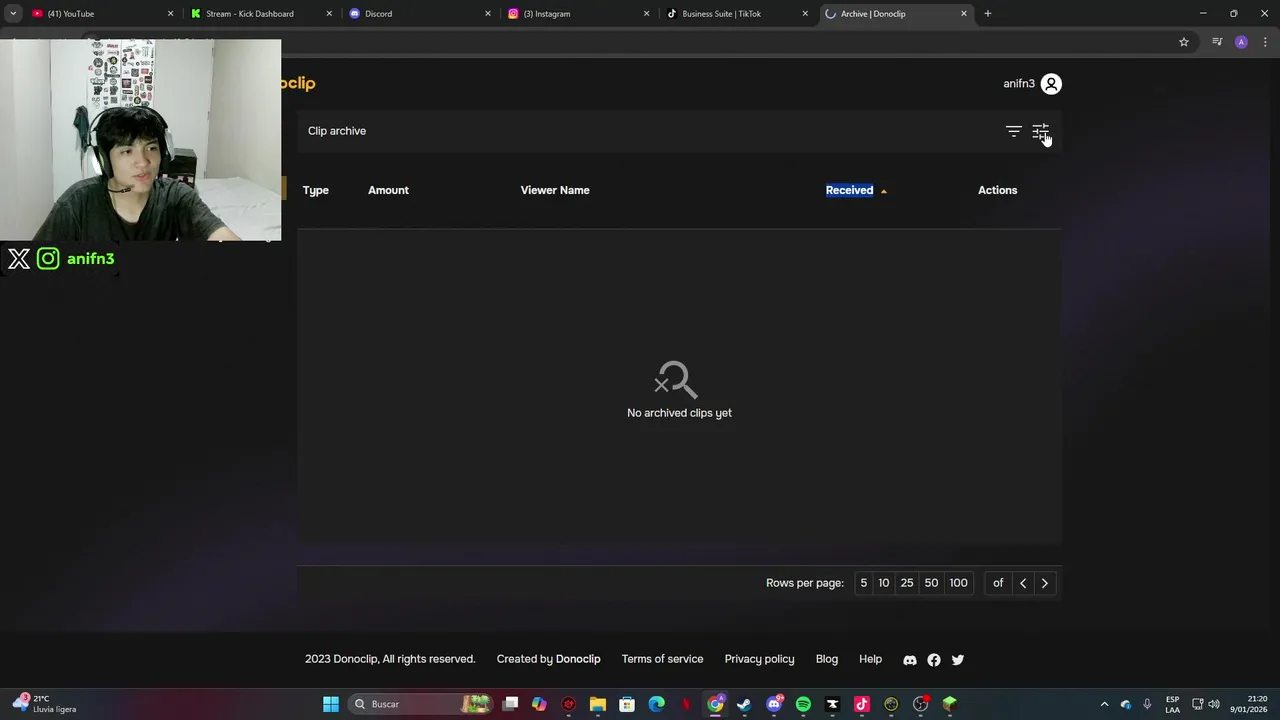Open the column settings sliders icon
Image resolution: width=1280 pixels, height=720 pixels.
pos(1040,131)
